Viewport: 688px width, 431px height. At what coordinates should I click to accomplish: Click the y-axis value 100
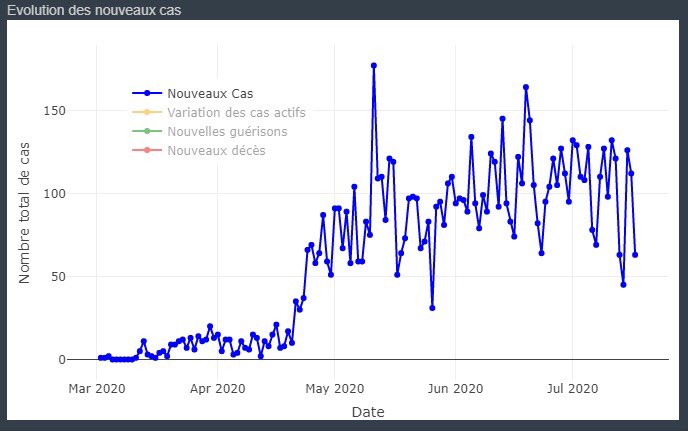click(54, 194)
